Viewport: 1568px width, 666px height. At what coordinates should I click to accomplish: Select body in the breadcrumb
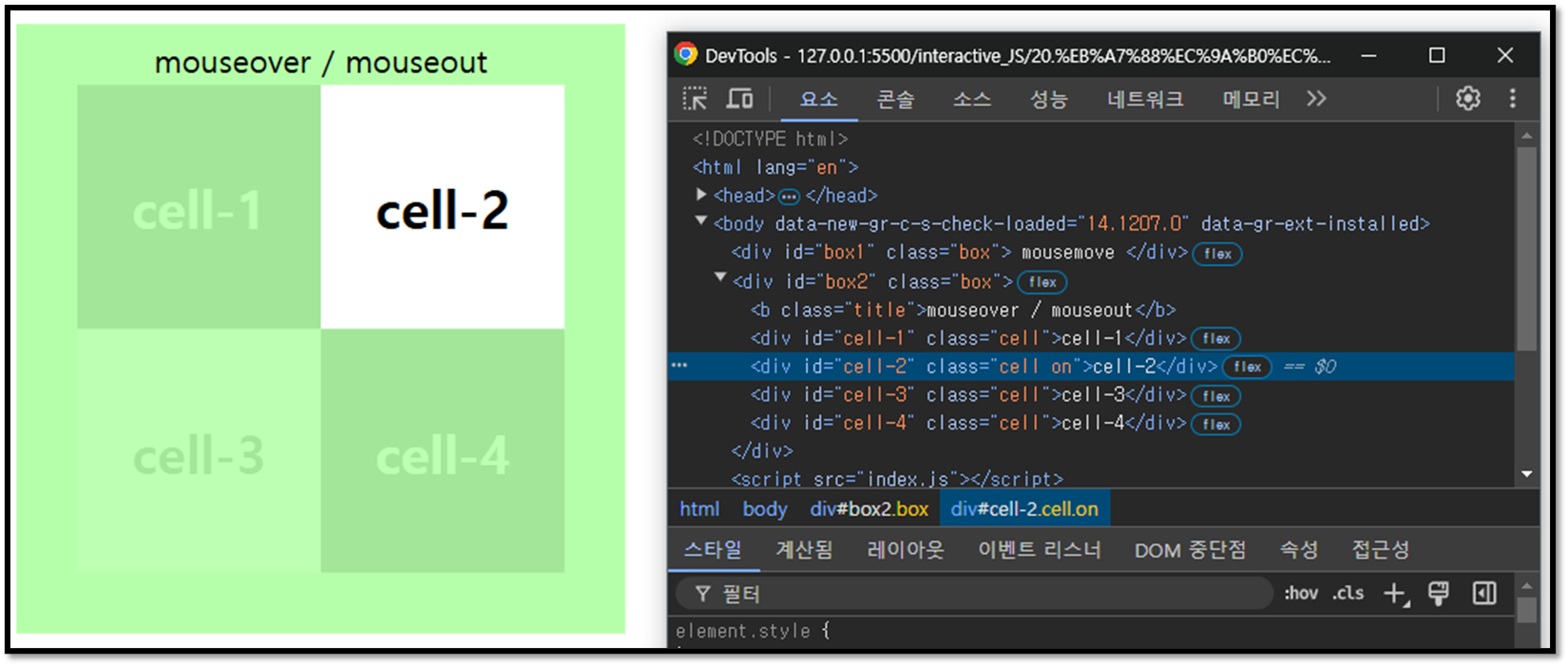[765, 509]
